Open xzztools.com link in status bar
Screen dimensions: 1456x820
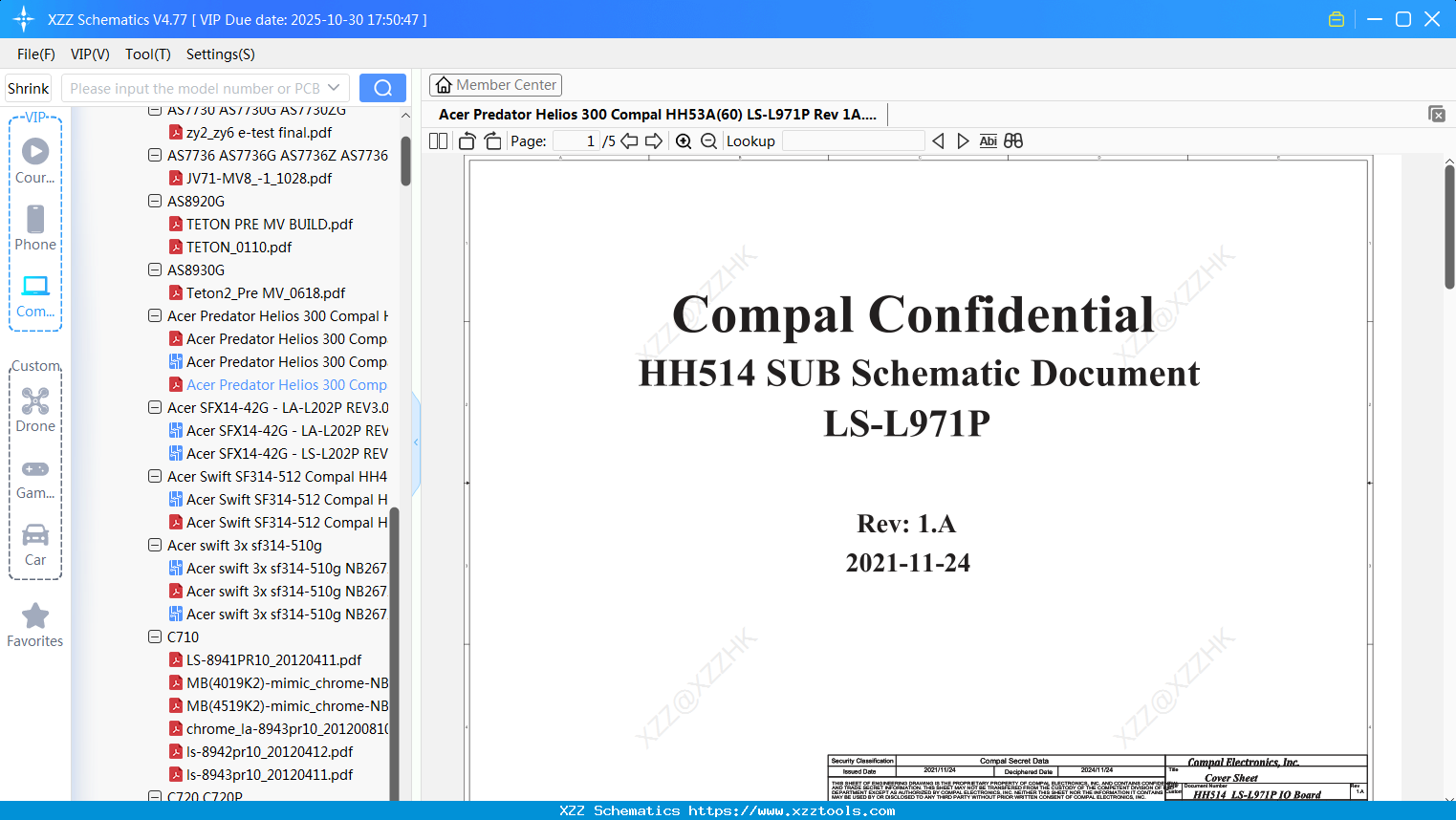(x=792, y=810)
